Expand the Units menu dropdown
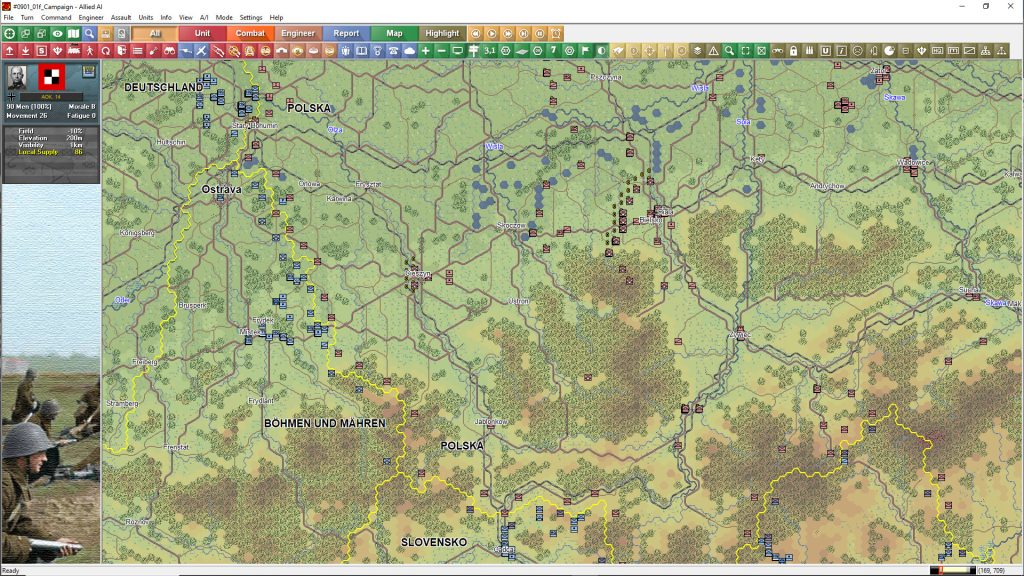This screenshot has height=576, width=1024. pos(146,17)
